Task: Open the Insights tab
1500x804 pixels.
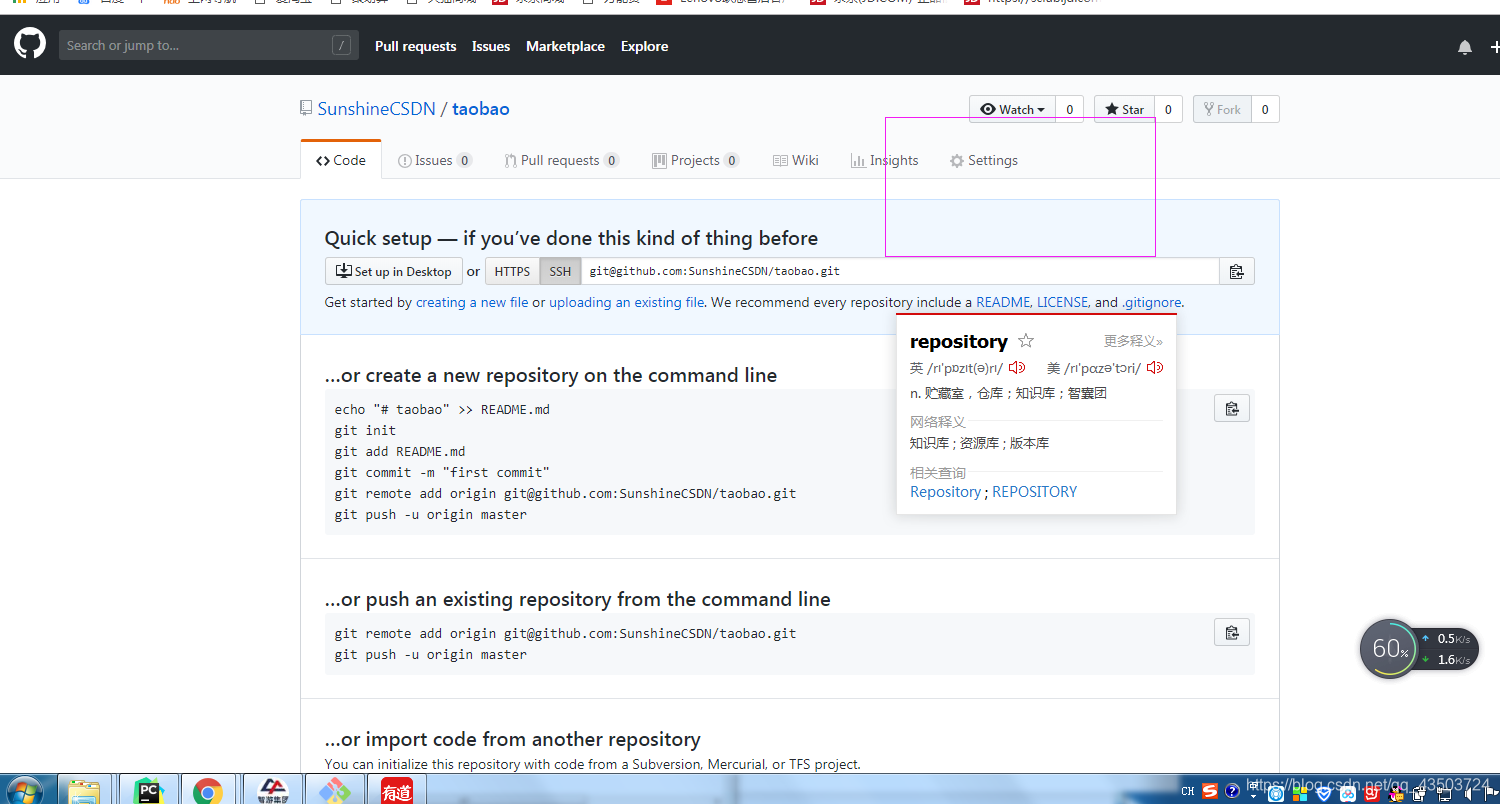Action: (x=885, y=160)
